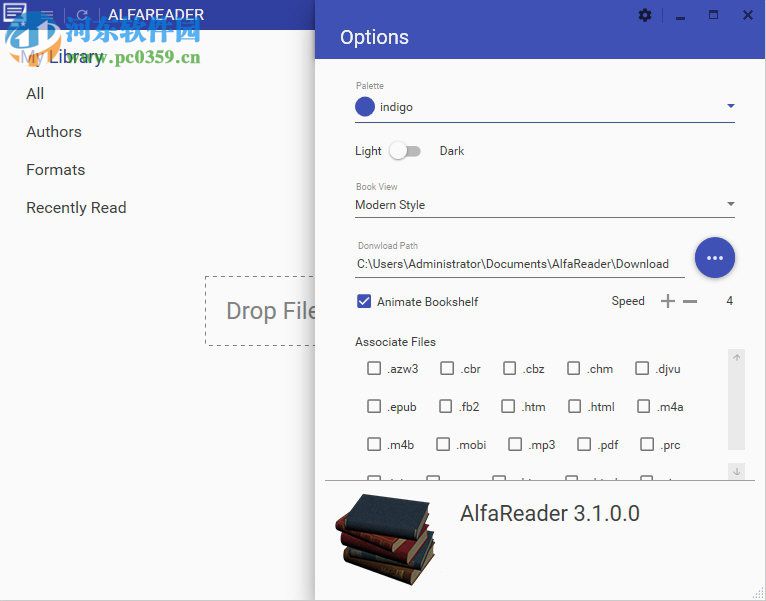The width and height of the screenshot is (766, 601).
Task: Uncheck the Animate Bookshelf checkbox
Action: pyautogui.click(x=364, y=301)
